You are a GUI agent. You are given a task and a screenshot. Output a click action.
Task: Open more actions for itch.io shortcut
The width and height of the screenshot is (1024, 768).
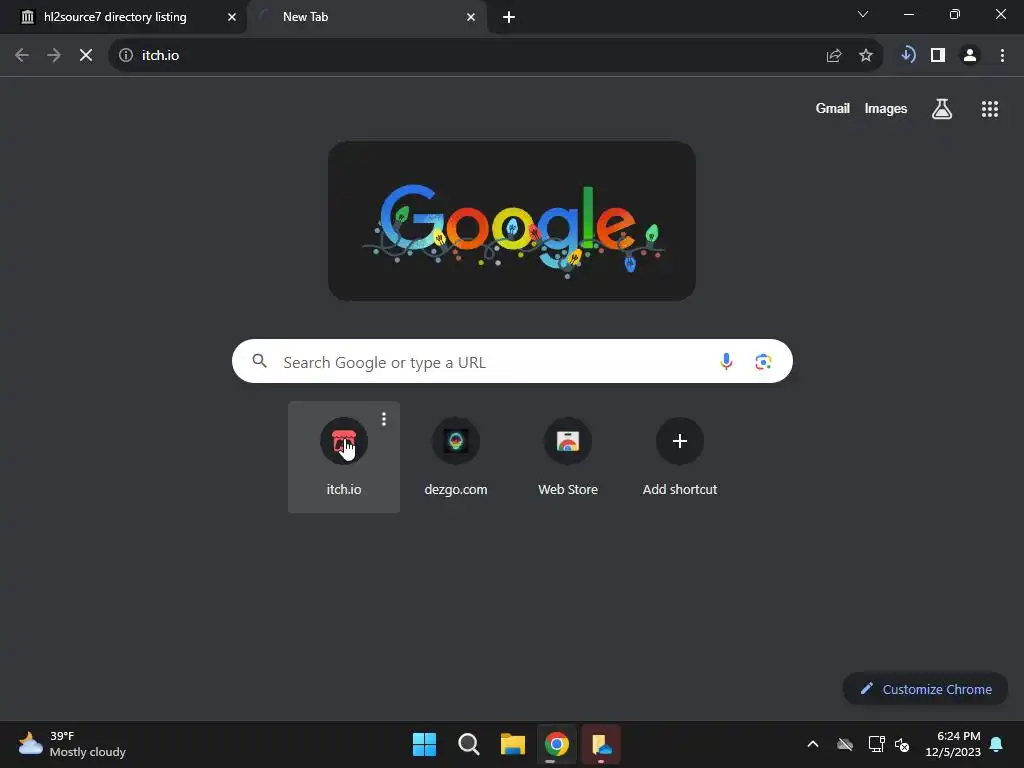384,419
